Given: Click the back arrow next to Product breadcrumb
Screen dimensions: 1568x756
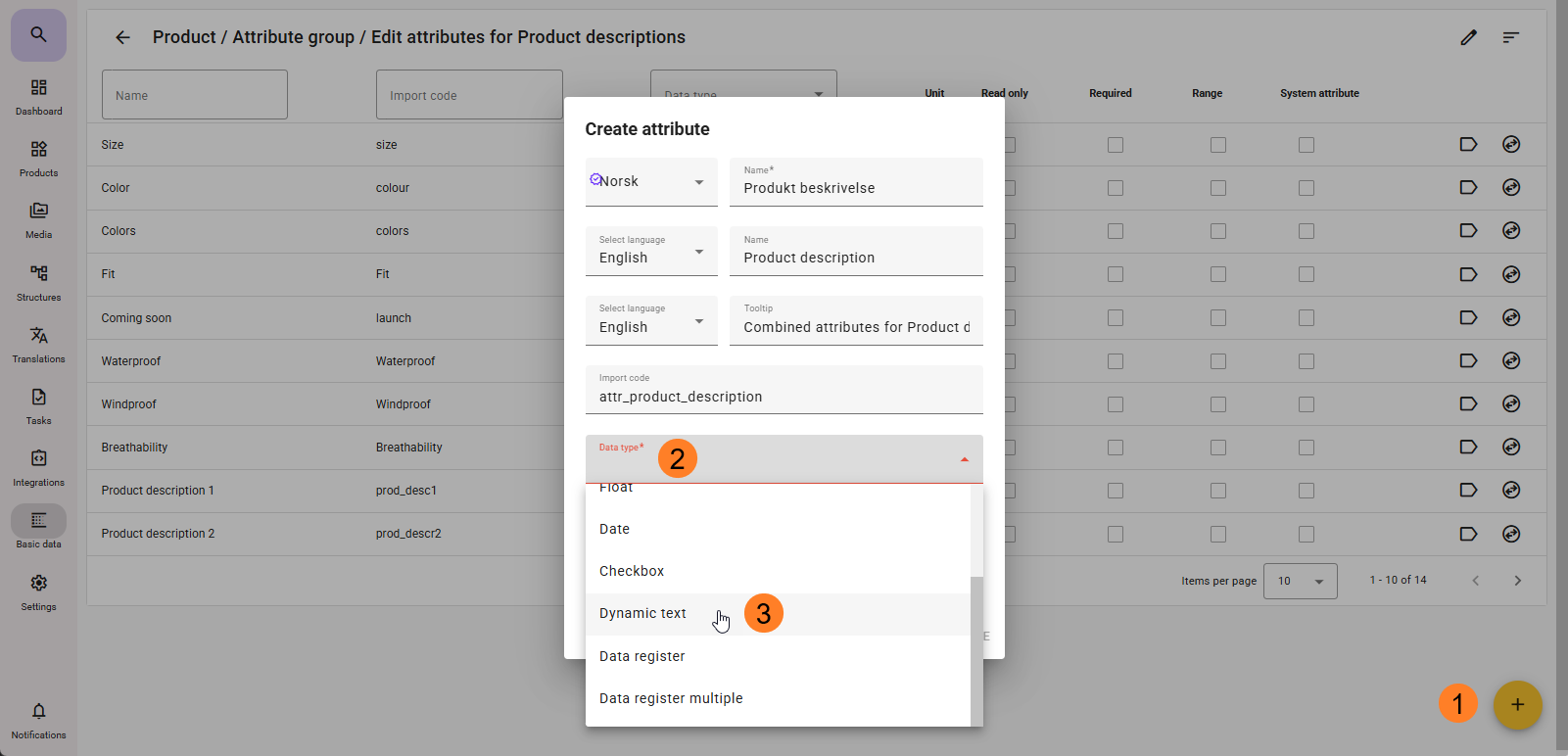Looking at the screenshot, I should pyautogui.click(x=122, y=37).
